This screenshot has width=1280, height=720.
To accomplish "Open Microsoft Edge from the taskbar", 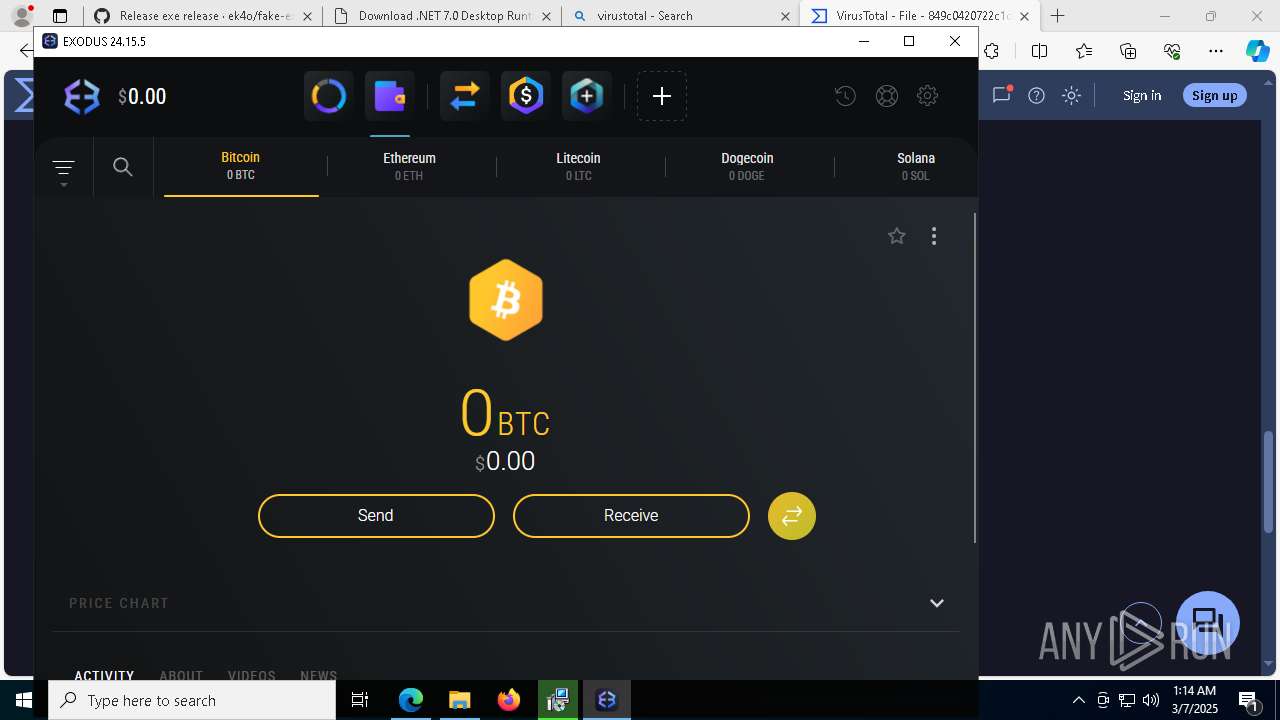I will [x=411, y=700].
